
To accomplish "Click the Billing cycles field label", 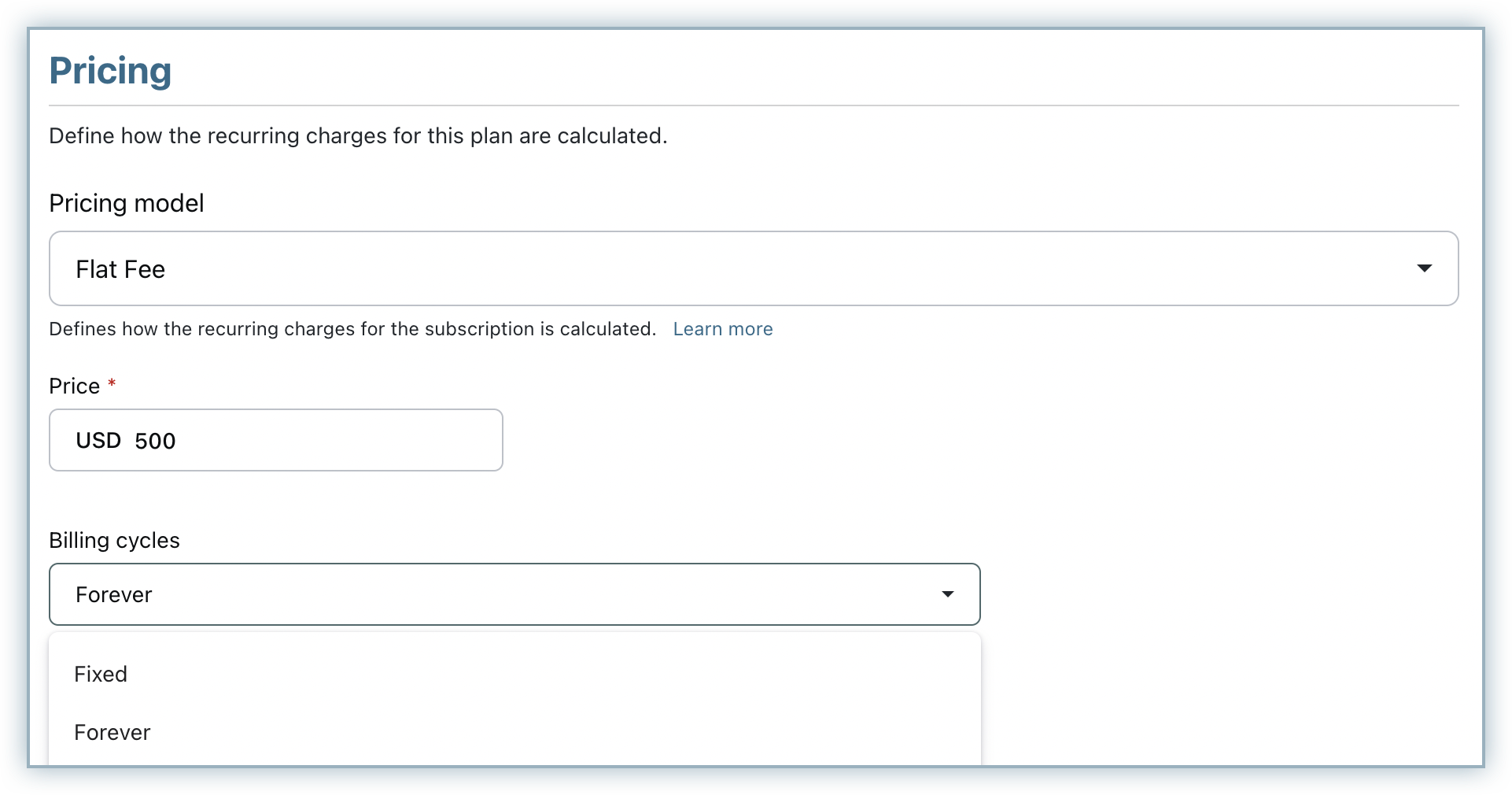I will [x=114, y=540].
